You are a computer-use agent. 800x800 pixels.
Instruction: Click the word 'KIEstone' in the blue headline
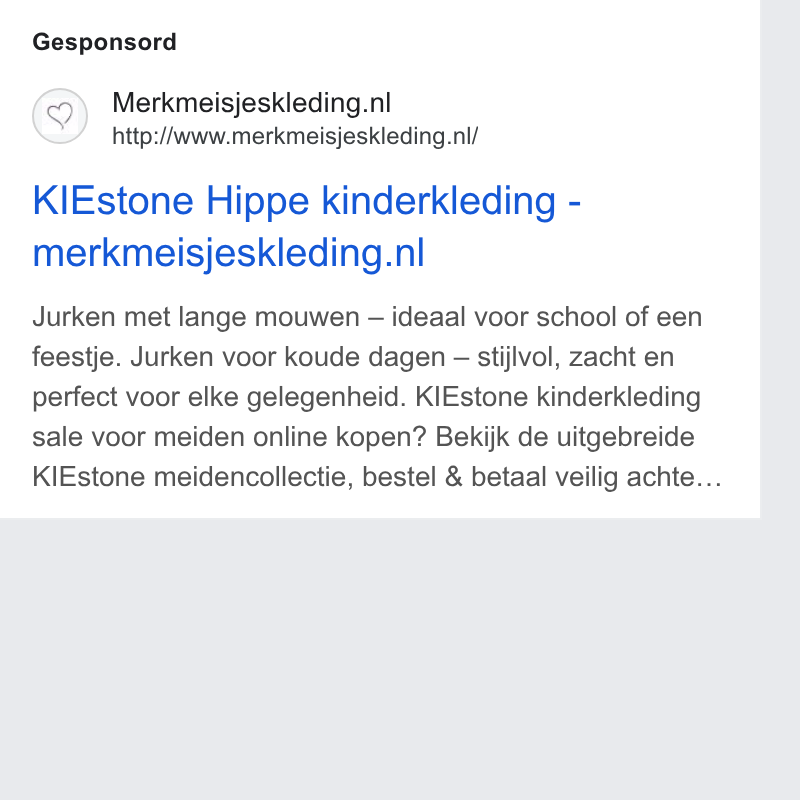coord(113,201)
